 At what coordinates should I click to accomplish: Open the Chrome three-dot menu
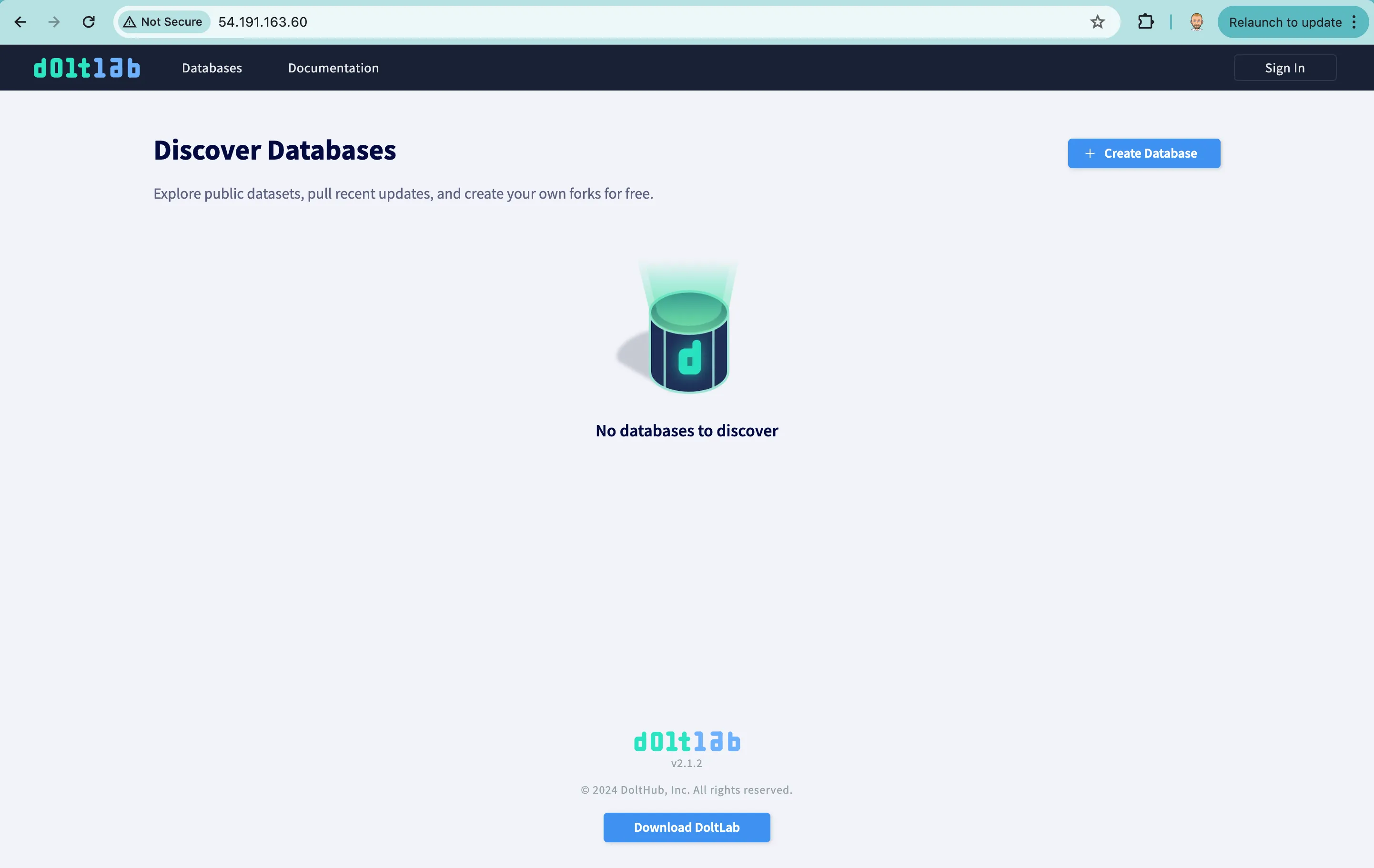[x=1354, y=22]
